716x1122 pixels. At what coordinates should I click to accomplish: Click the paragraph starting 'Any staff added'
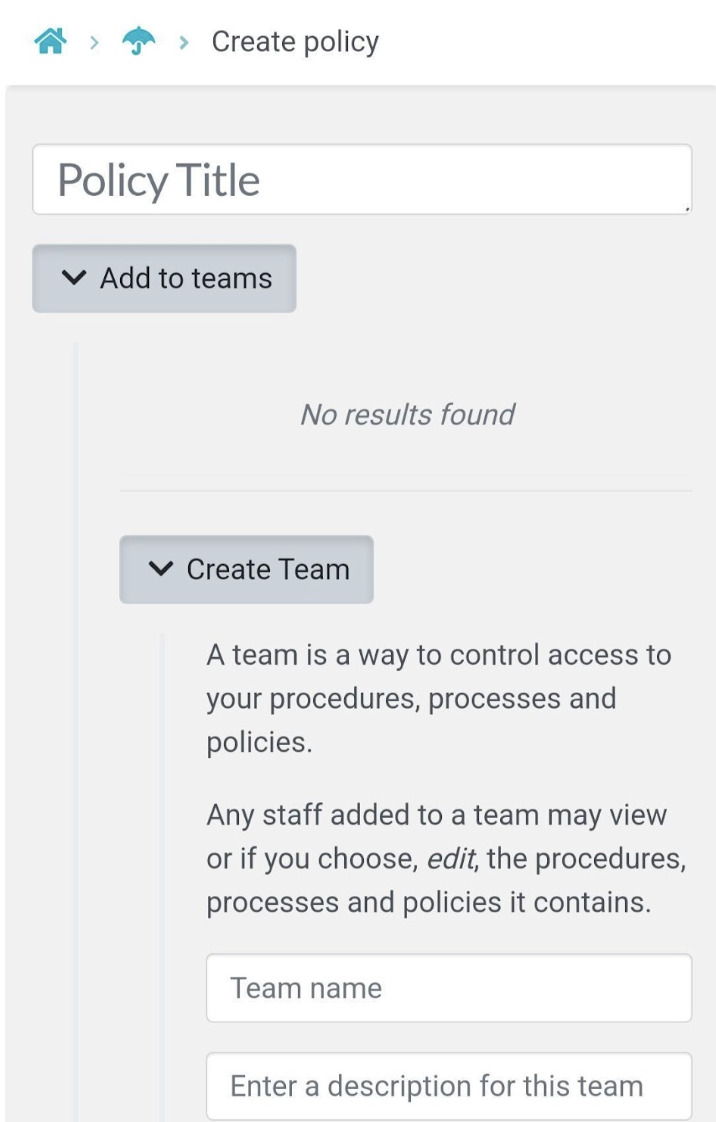click(x=446, y=859)
